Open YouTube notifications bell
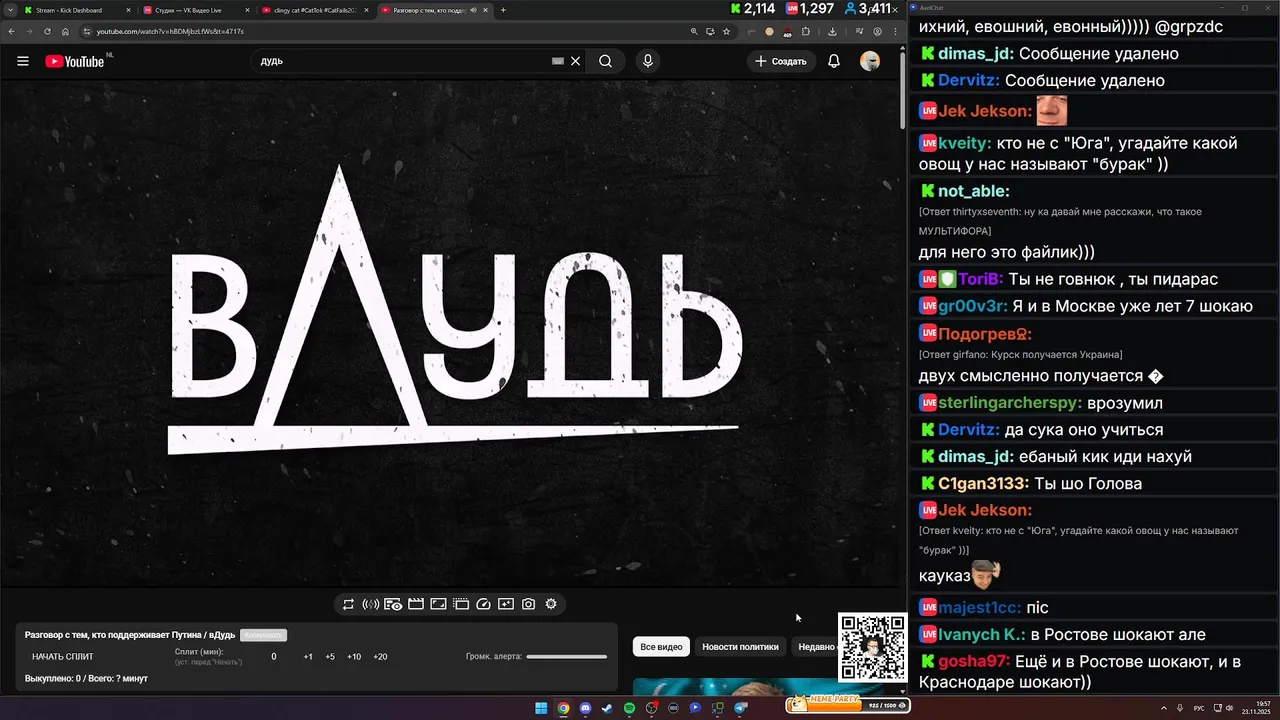1280x720 pixels. tap(834, 61)
